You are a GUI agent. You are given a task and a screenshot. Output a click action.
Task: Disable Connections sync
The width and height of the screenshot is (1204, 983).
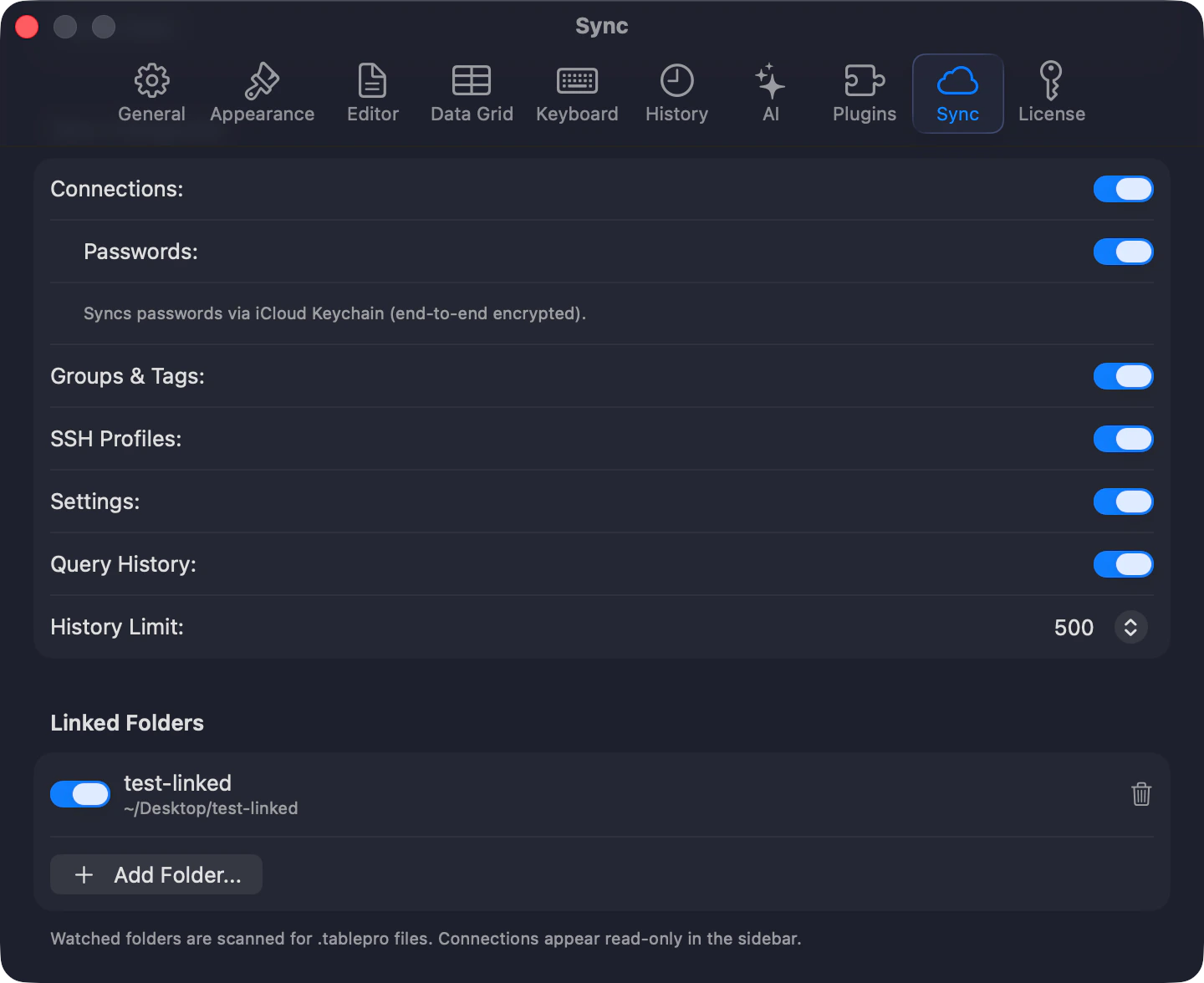[1124, 189]
